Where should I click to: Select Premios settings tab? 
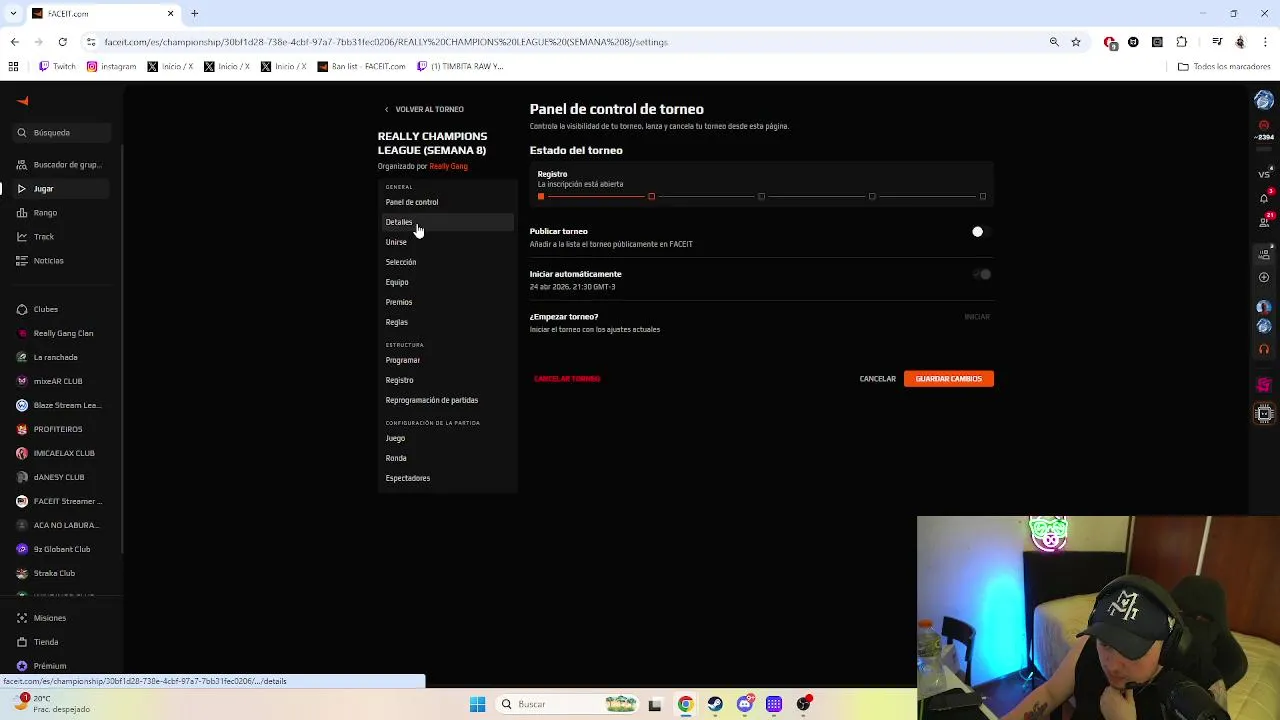point(446,302)
